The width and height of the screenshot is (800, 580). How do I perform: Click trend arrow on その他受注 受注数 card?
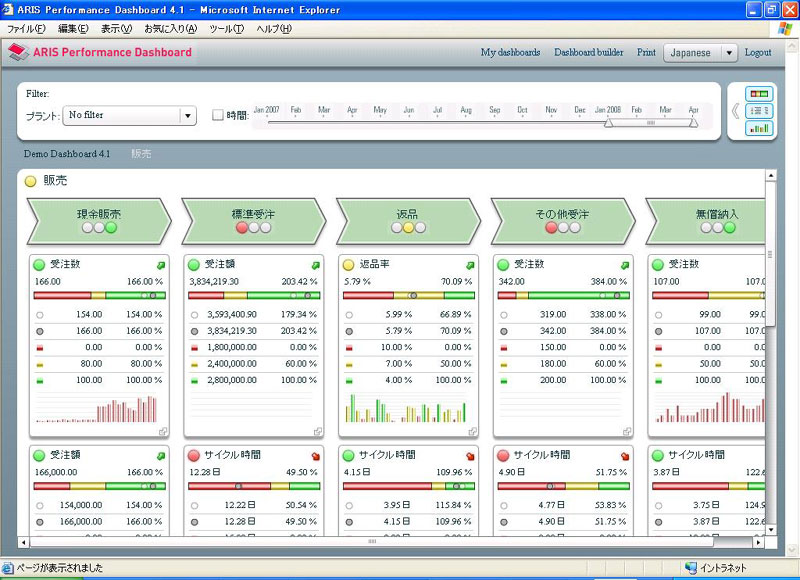click(x=624, y=265)
